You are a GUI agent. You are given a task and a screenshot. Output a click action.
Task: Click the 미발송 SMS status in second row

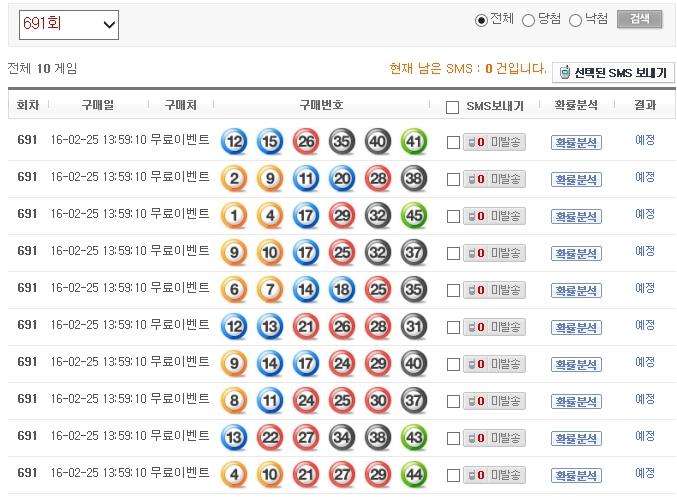click(x=494, y=180)
